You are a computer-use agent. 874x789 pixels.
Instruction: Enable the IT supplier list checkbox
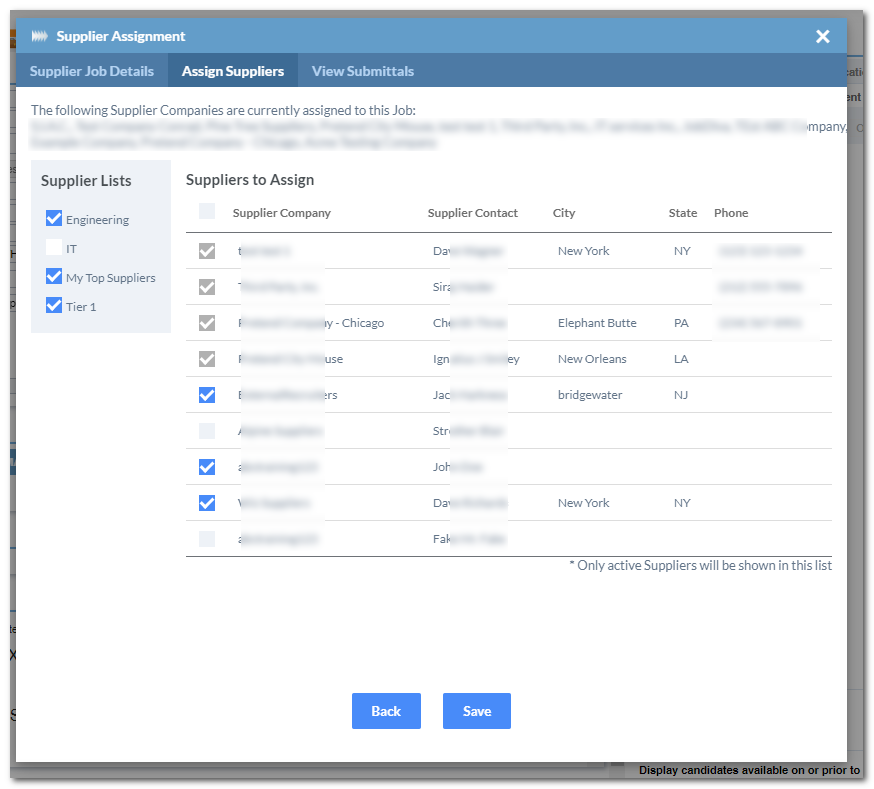(x=54, y=247)
